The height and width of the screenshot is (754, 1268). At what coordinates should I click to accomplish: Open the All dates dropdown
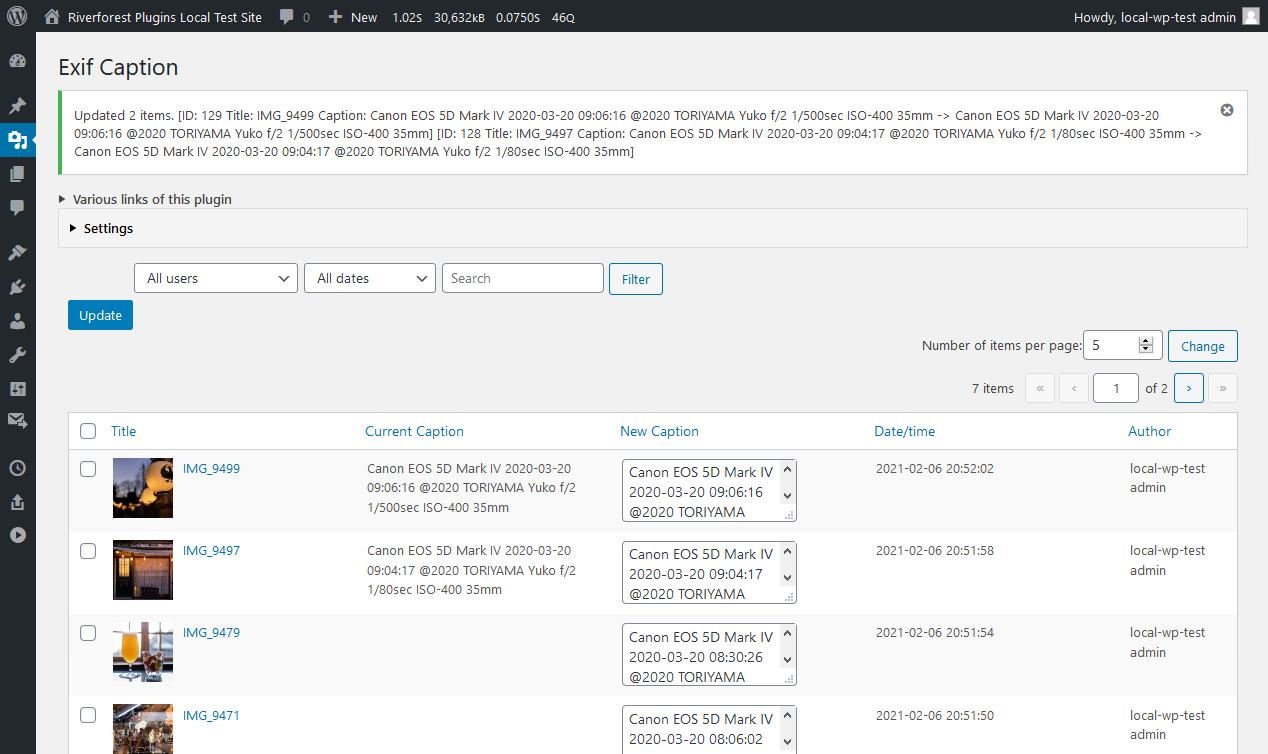(x=370, y=278)
